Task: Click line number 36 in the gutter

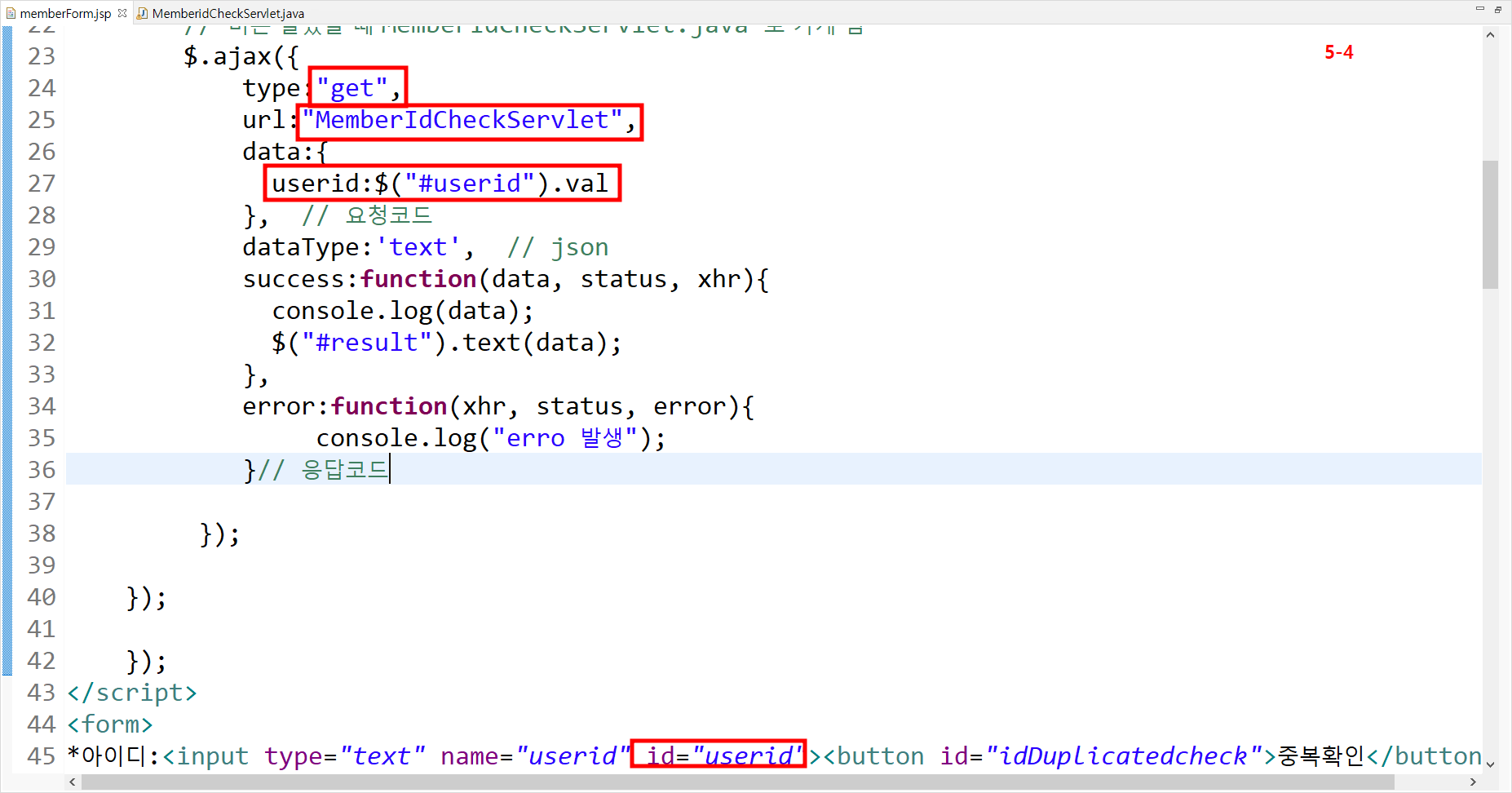Action: (x=42, y=470)
